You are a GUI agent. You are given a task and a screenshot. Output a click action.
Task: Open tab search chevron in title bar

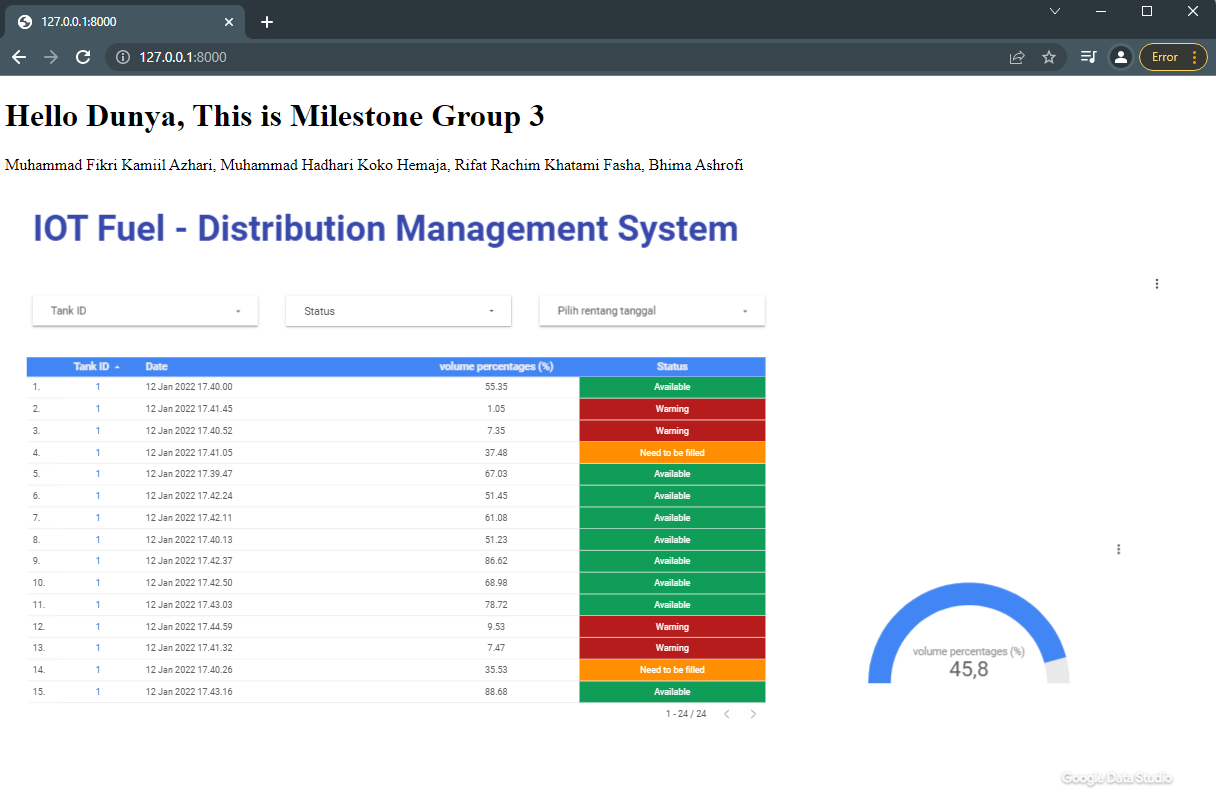click(x=1055, y=11)
